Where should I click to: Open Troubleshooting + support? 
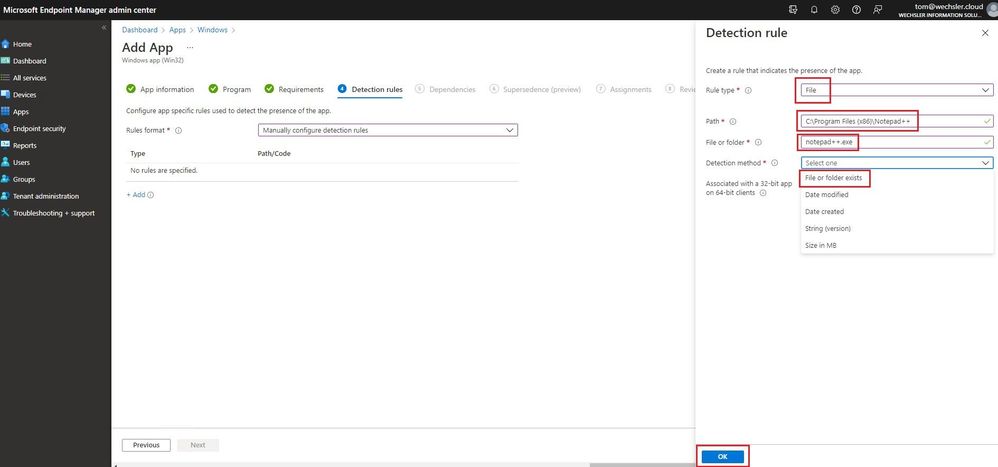pyautogui.click(x=53, y=213)
